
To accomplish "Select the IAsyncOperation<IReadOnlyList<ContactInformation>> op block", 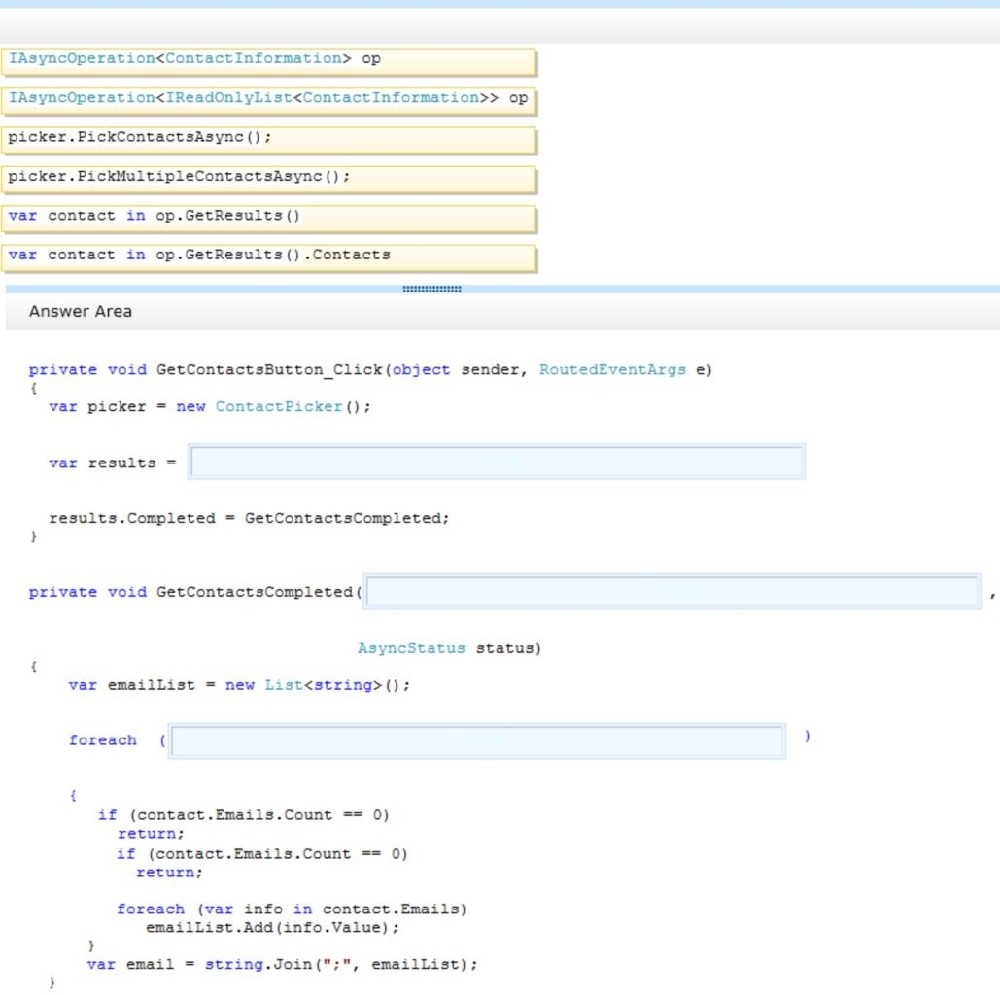I will point(268,101).
